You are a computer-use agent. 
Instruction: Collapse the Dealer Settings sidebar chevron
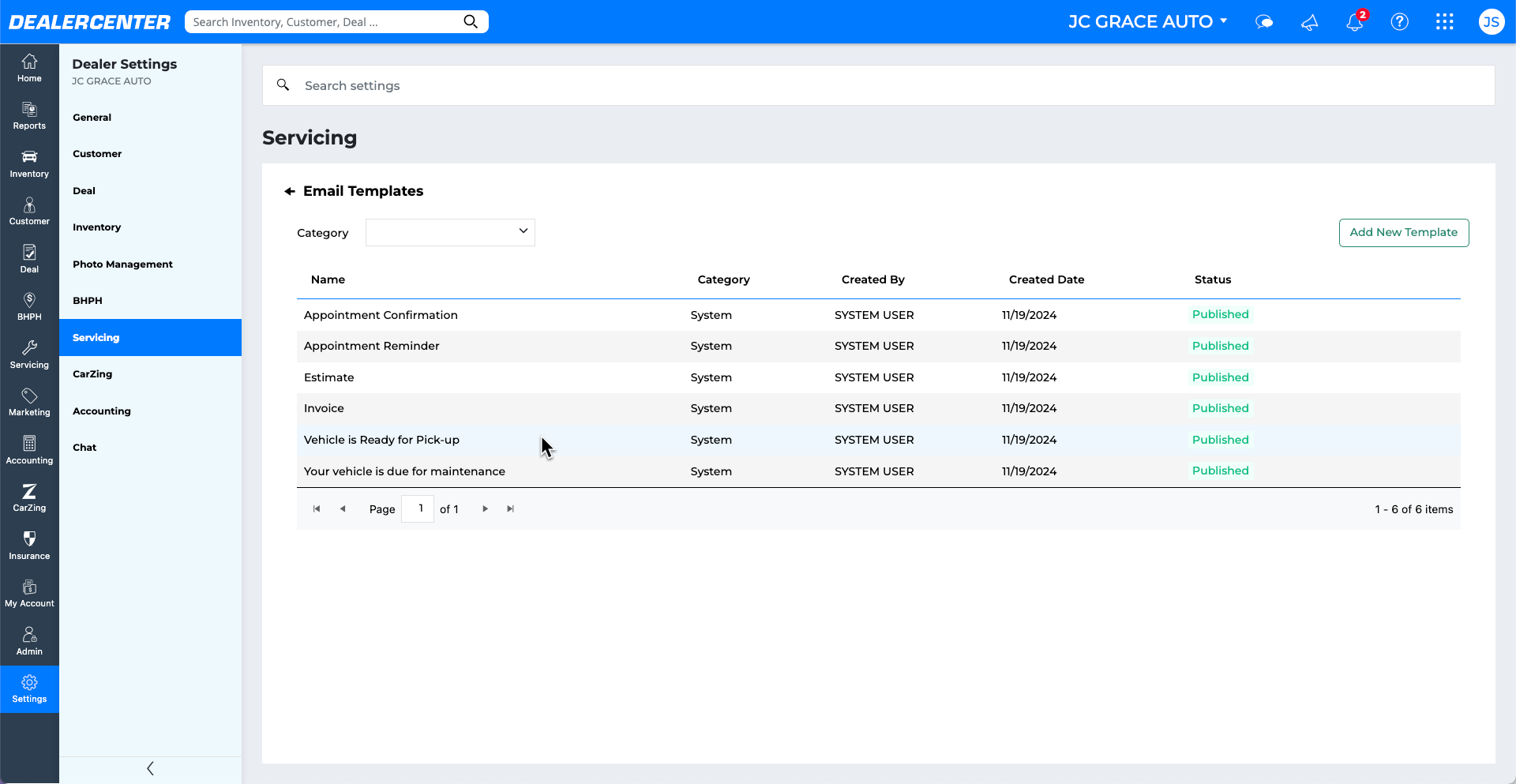pos(150,768)
